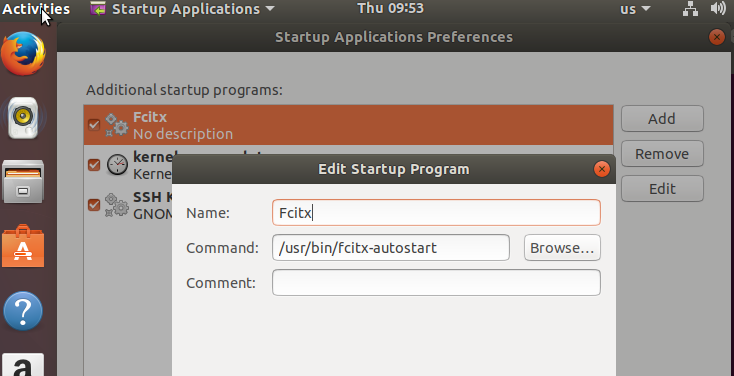Focus the Comment input field

click(x=436, y=282)
